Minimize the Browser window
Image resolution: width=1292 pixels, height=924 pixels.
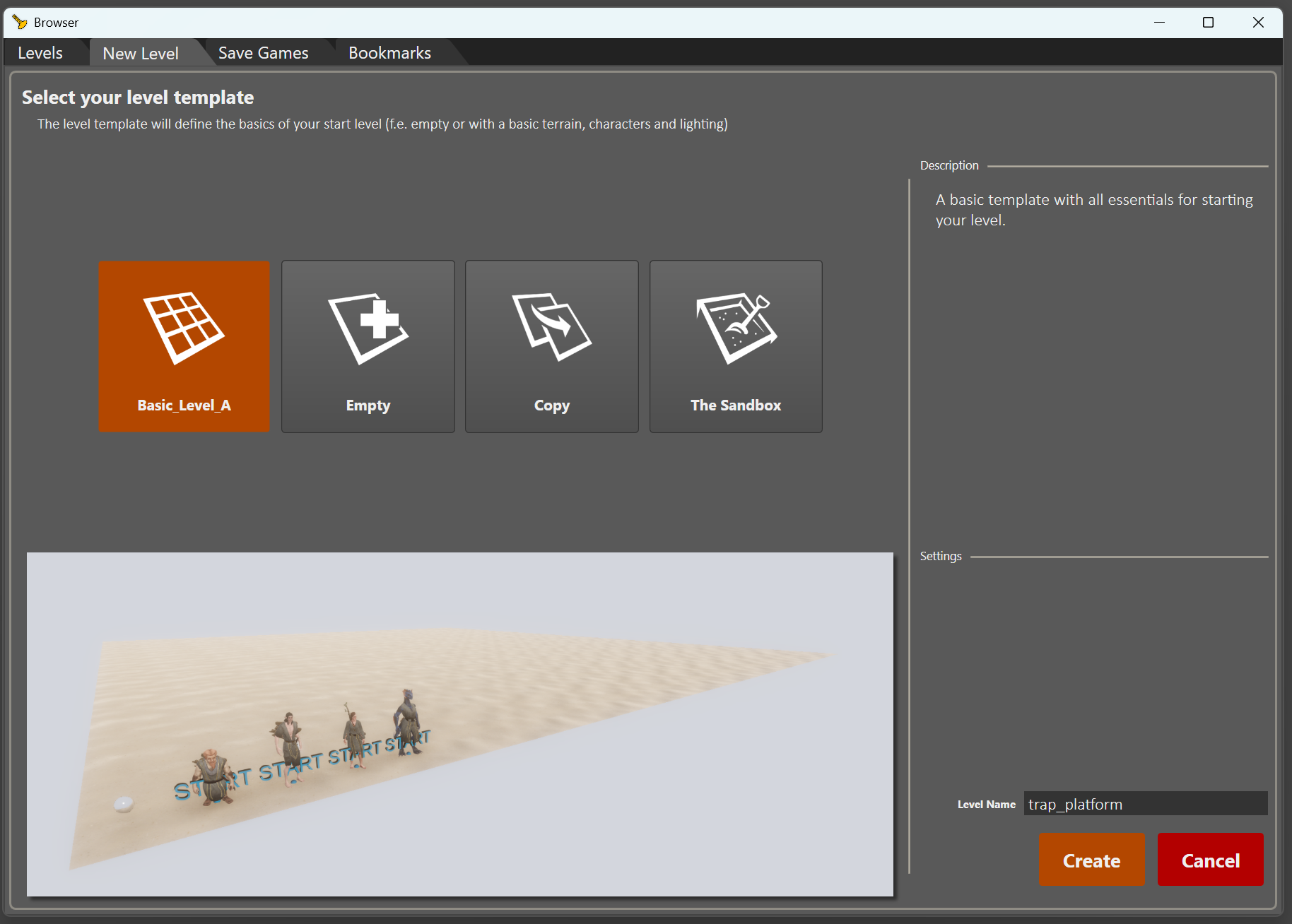[x=1159, y=23]
